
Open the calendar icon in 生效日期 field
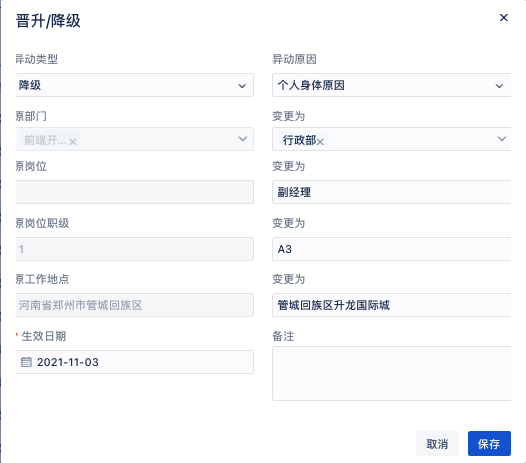coord(26,362)
